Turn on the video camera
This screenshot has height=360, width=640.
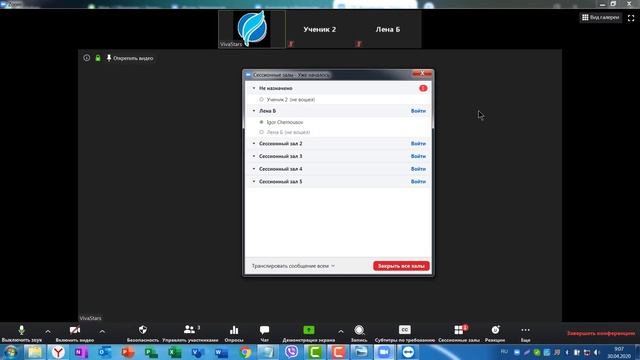coord(75,333)
